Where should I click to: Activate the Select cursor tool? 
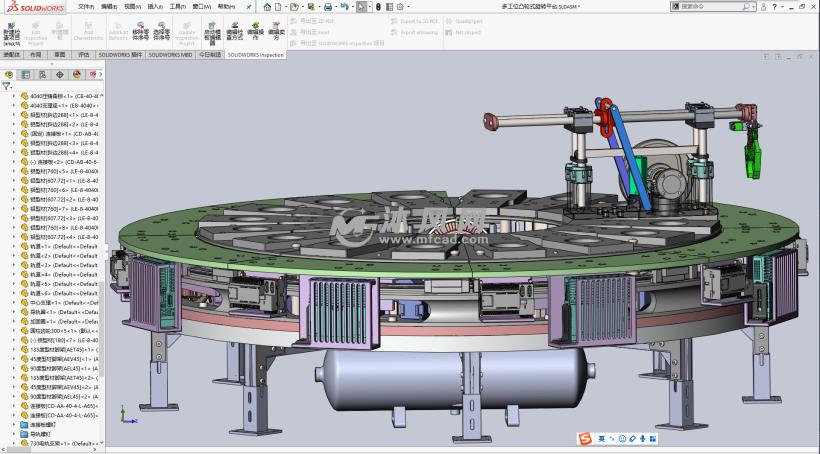tap(362, 6)
